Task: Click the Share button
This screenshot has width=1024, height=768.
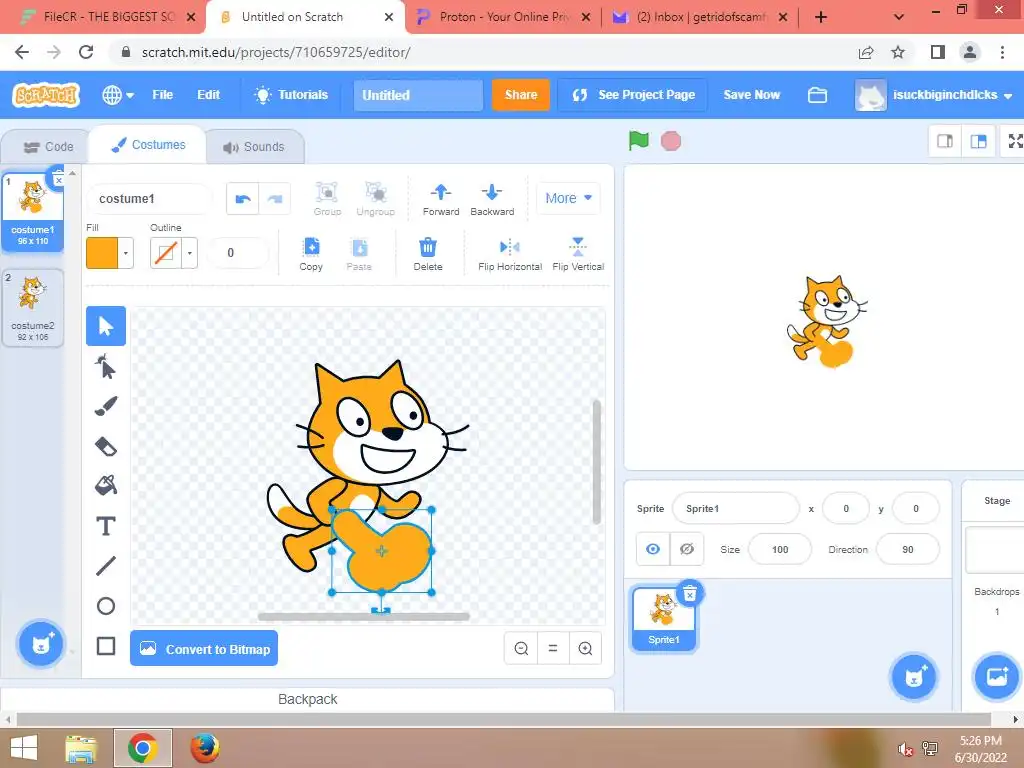Action: (x=520, y=95)
